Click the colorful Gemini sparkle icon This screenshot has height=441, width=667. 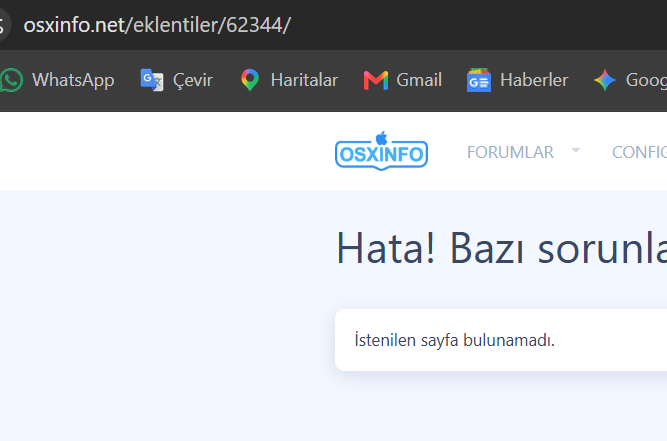pos(604,80)
